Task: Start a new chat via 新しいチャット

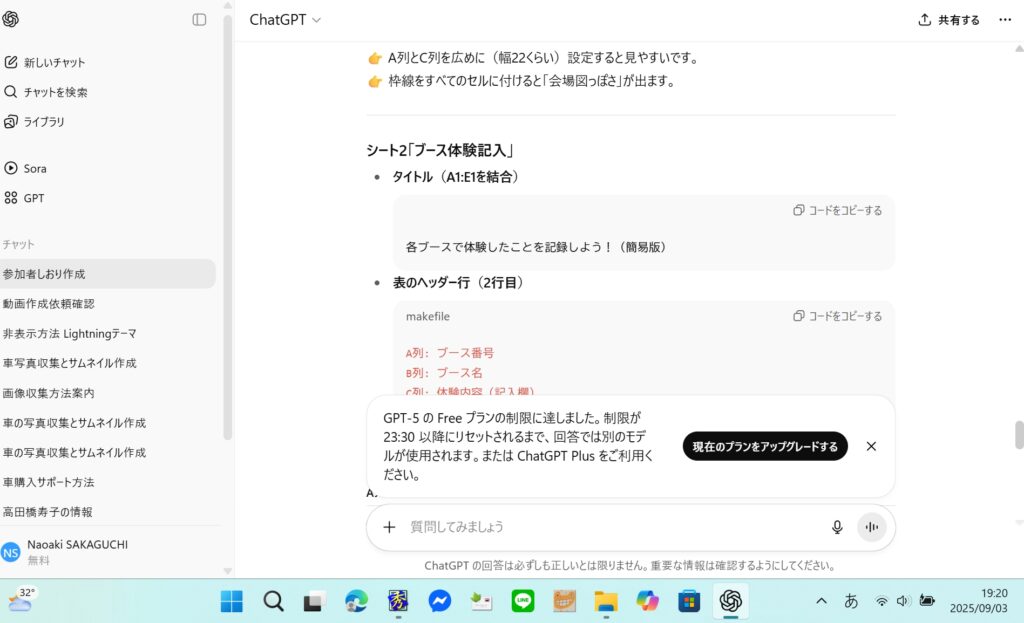Action: tap(44, 63)
